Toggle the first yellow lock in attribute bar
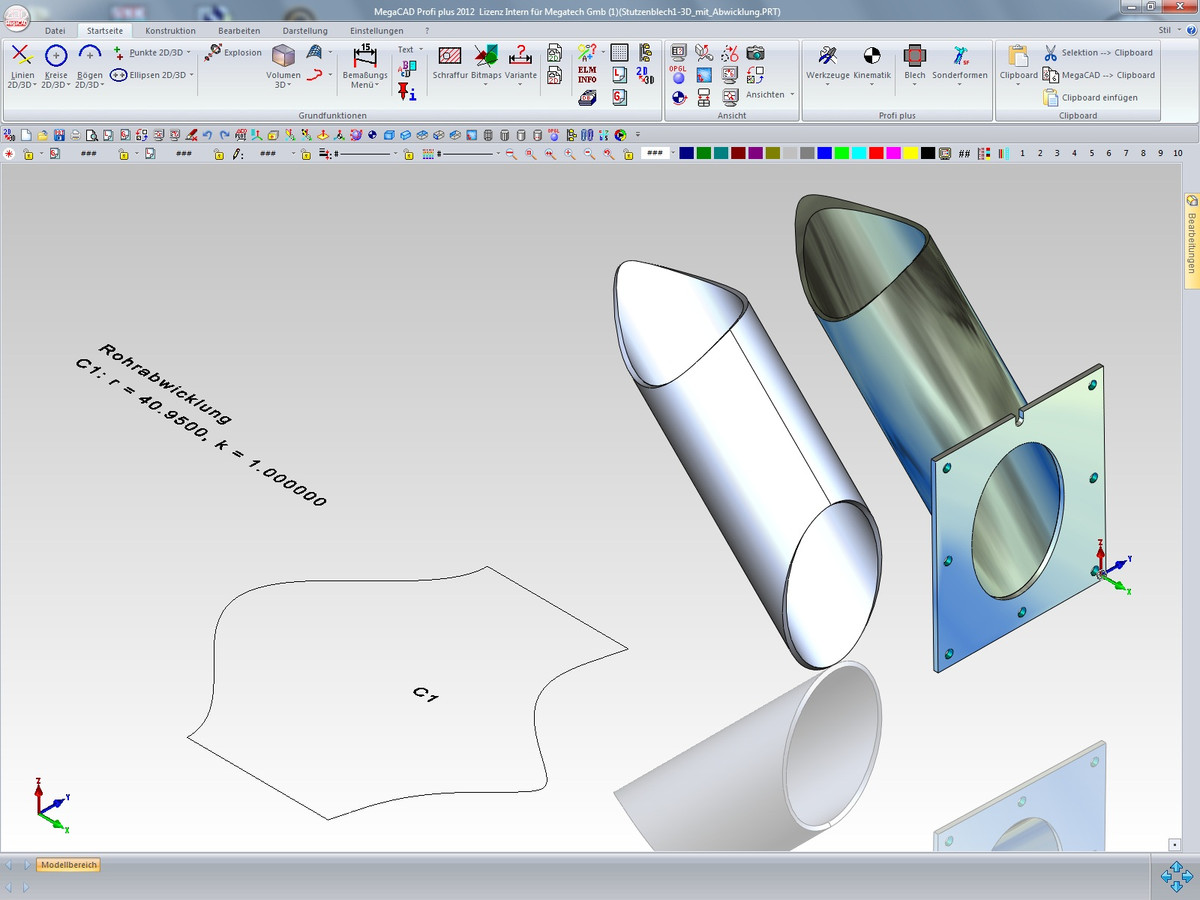This screenshot has width=1200, height=900. pos(28,154)
